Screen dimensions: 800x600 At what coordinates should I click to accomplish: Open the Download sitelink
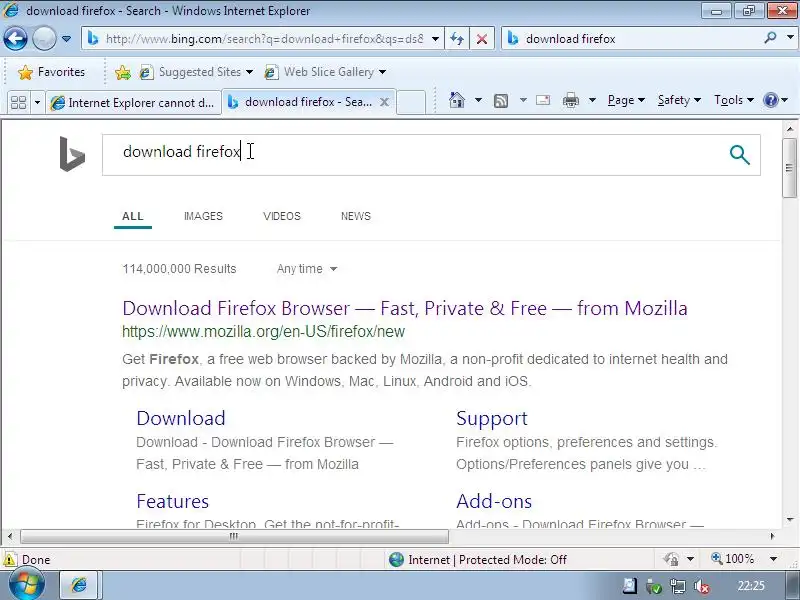tap(181, 418)
